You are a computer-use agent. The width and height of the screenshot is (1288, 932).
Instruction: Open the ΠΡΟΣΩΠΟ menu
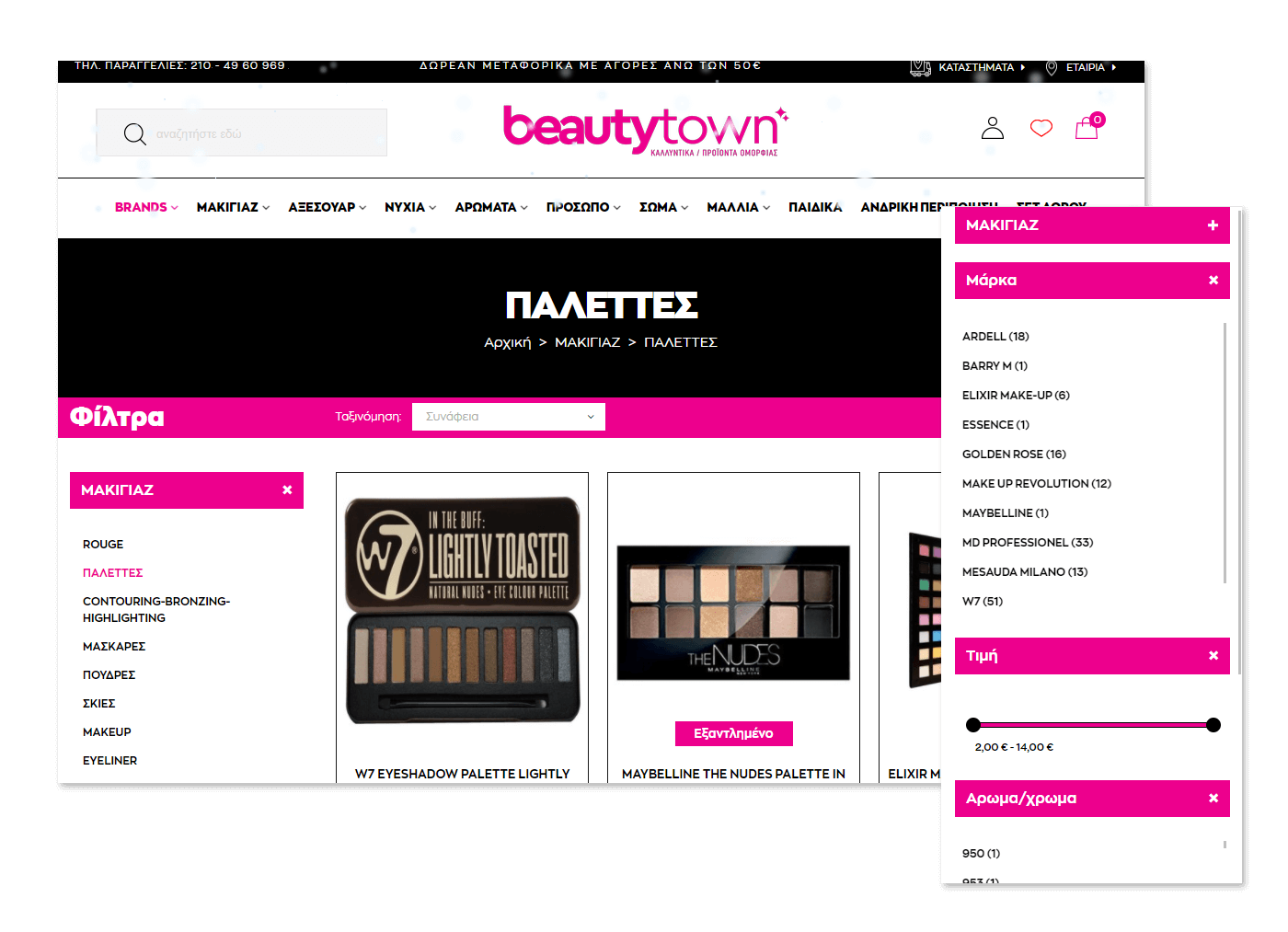[583, 207]
